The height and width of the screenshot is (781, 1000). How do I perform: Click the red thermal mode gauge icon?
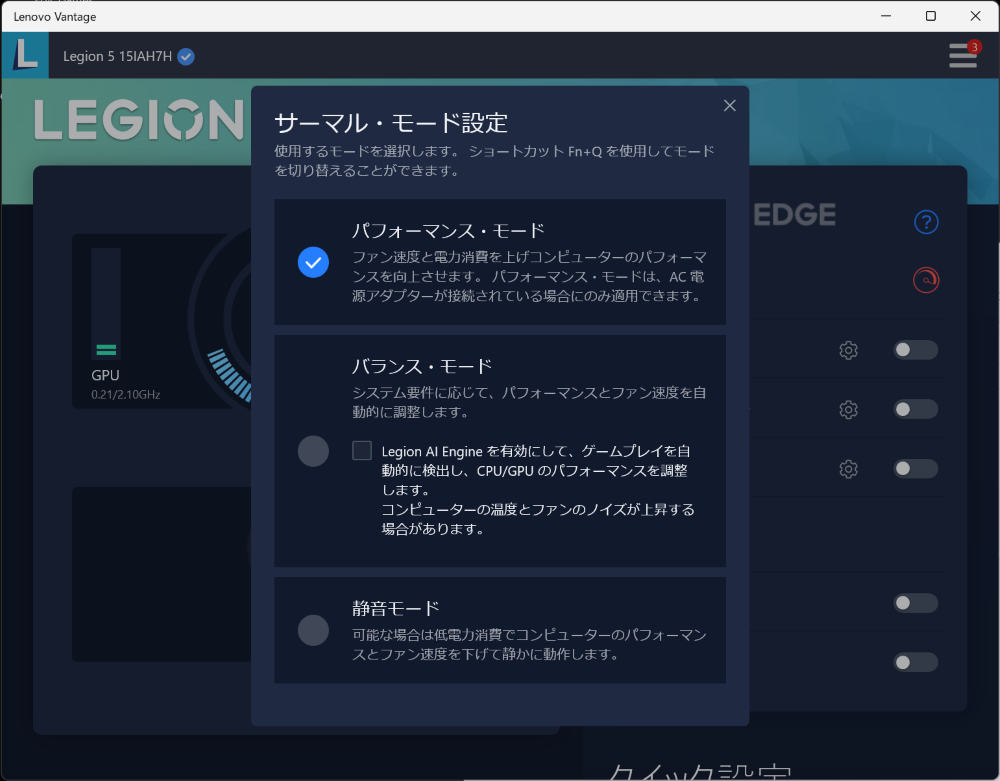click(x=926, y=280)
